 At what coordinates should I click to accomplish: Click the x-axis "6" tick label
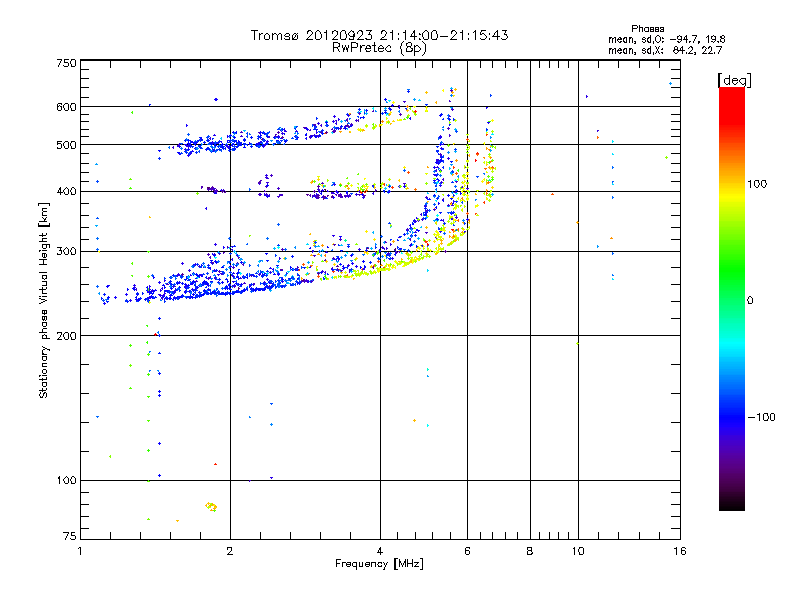click(467, 551)
